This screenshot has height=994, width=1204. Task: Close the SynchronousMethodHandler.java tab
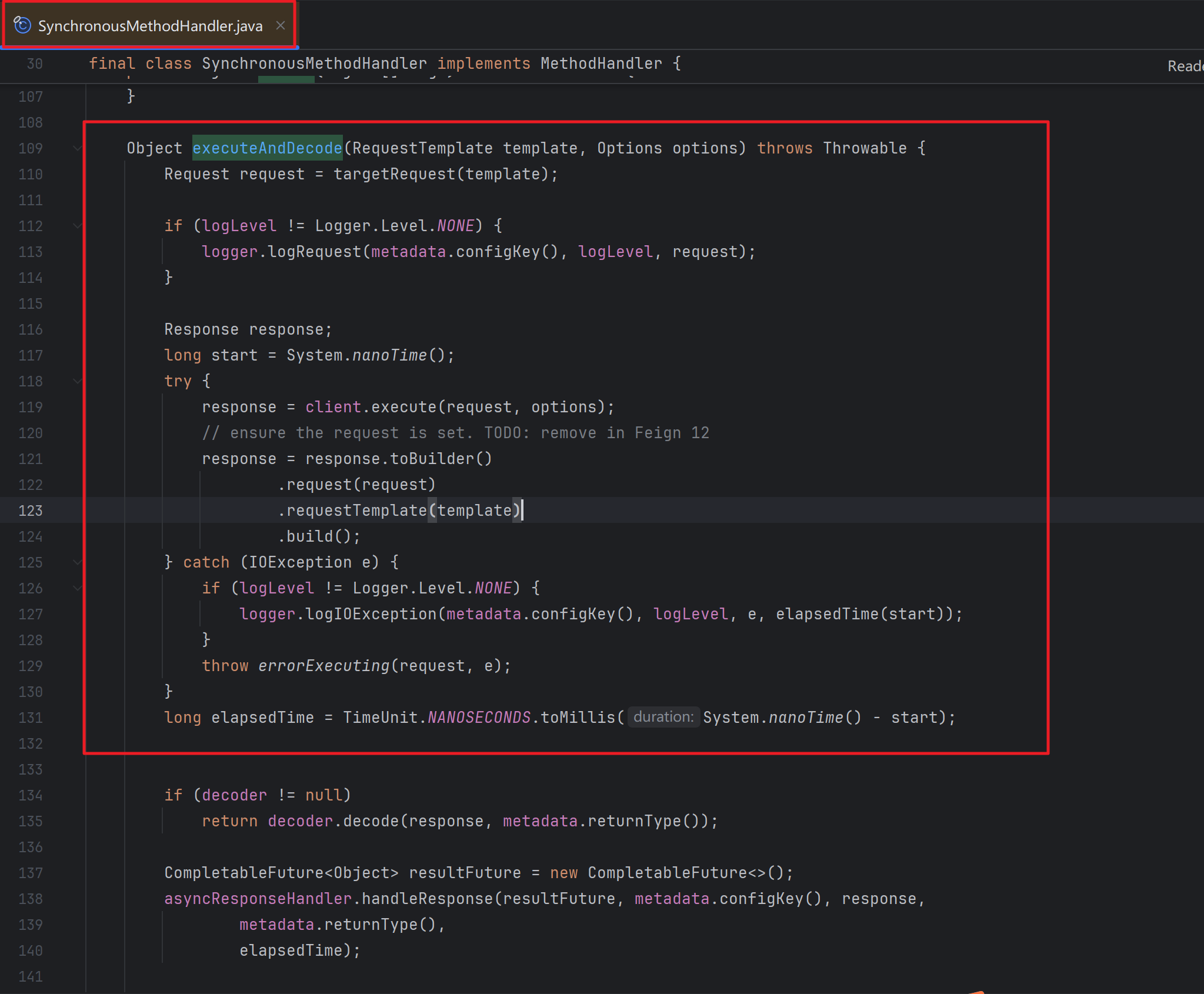point(281,25)
